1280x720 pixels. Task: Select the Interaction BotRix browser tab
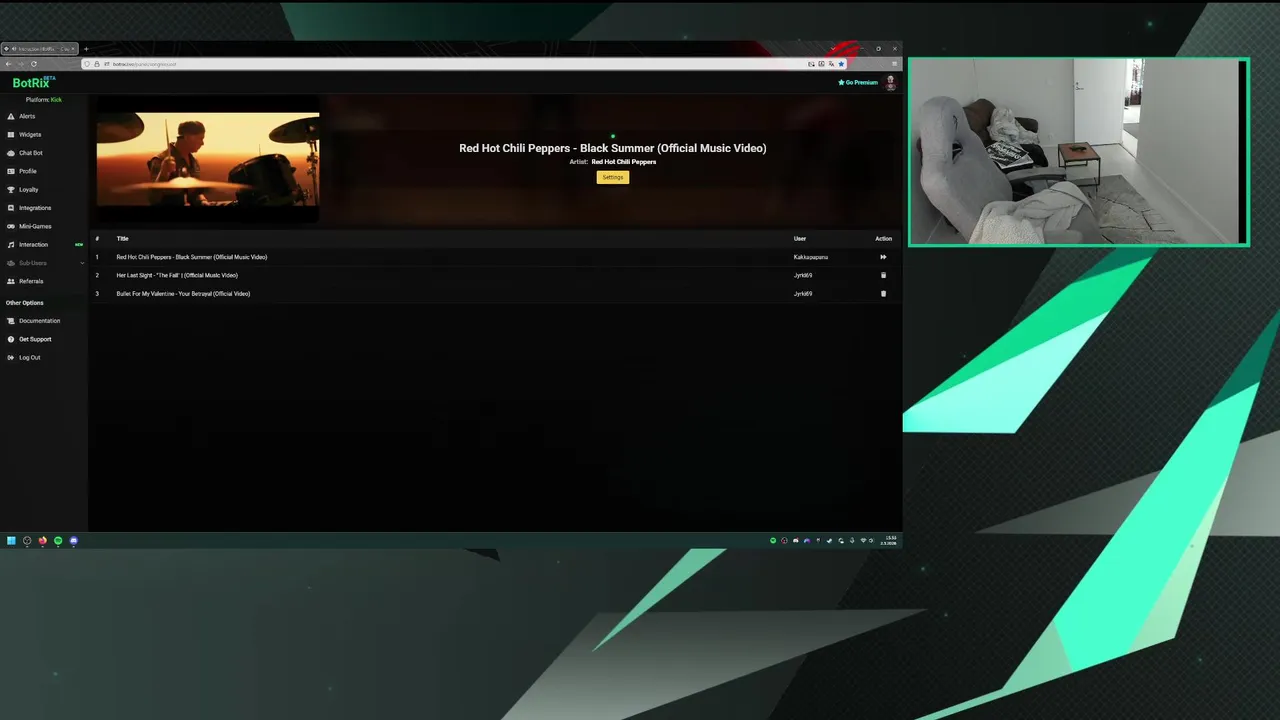click(40, 49)
